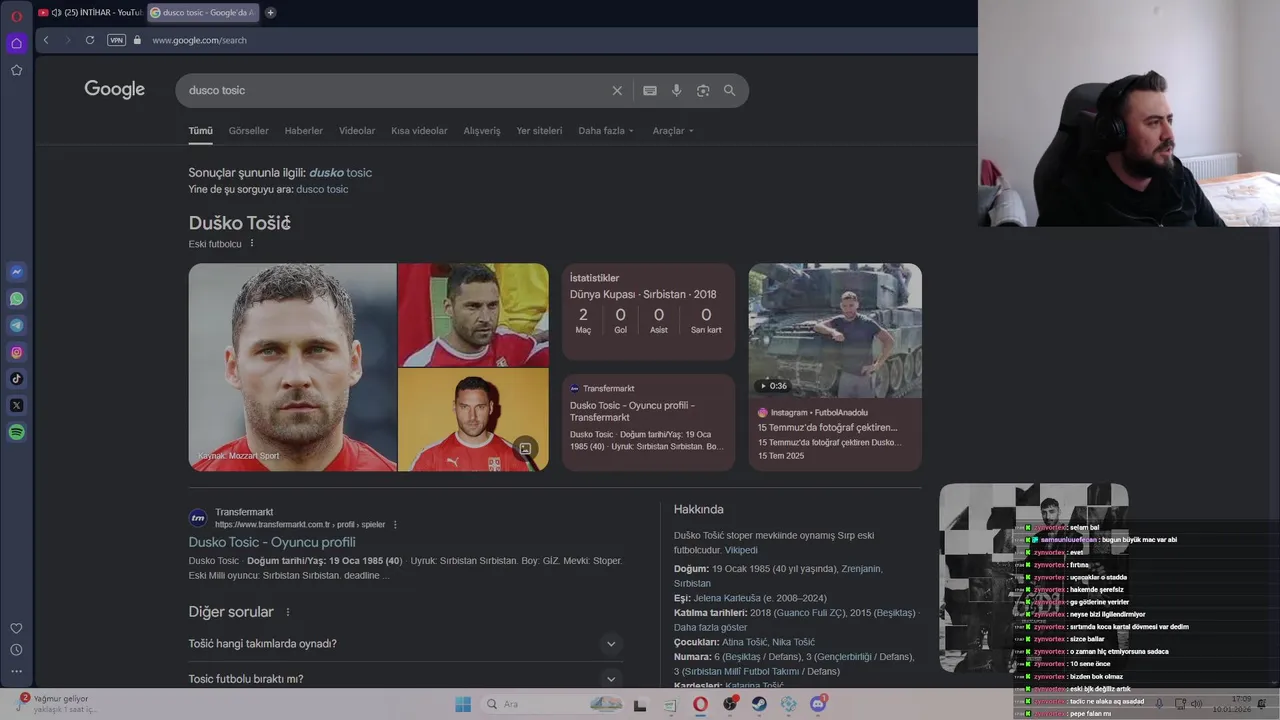This screenshot has width=1280, height=720.
Task: Open Instagram in the sidebar
Action: tap(16, 352)
